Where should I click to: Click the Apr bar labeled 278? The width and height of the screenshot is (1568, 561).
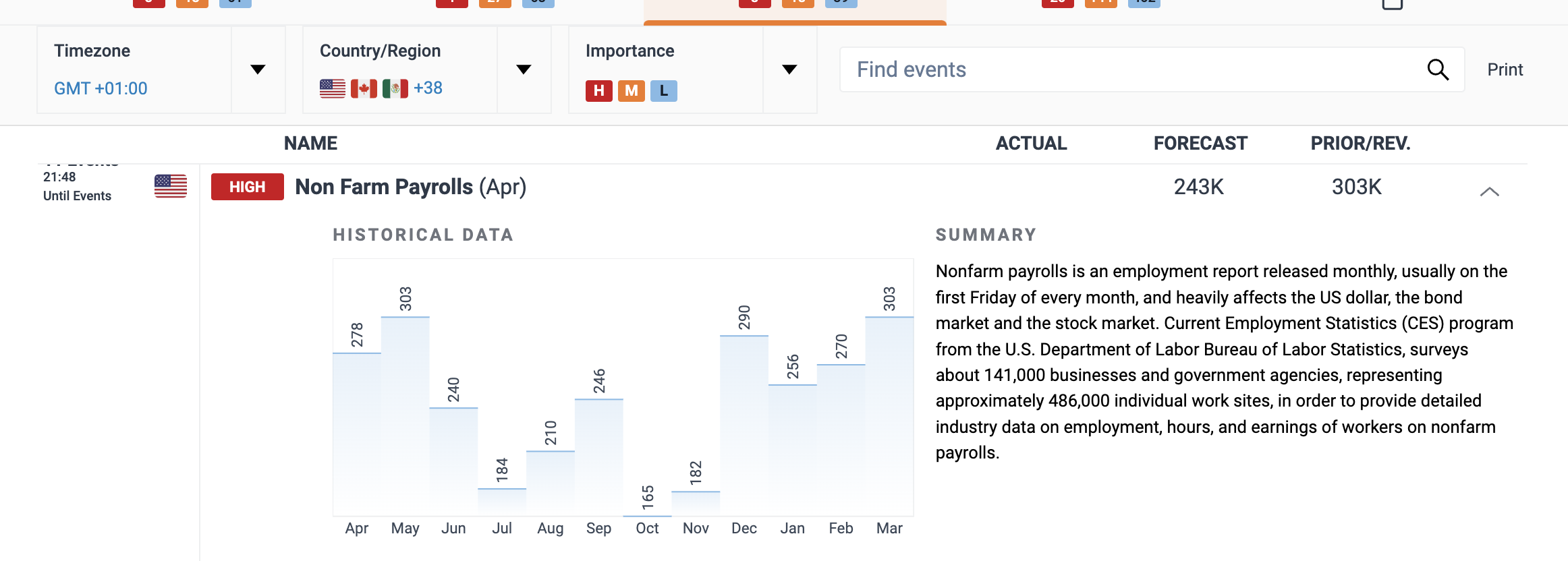click(x=357, y=434)
